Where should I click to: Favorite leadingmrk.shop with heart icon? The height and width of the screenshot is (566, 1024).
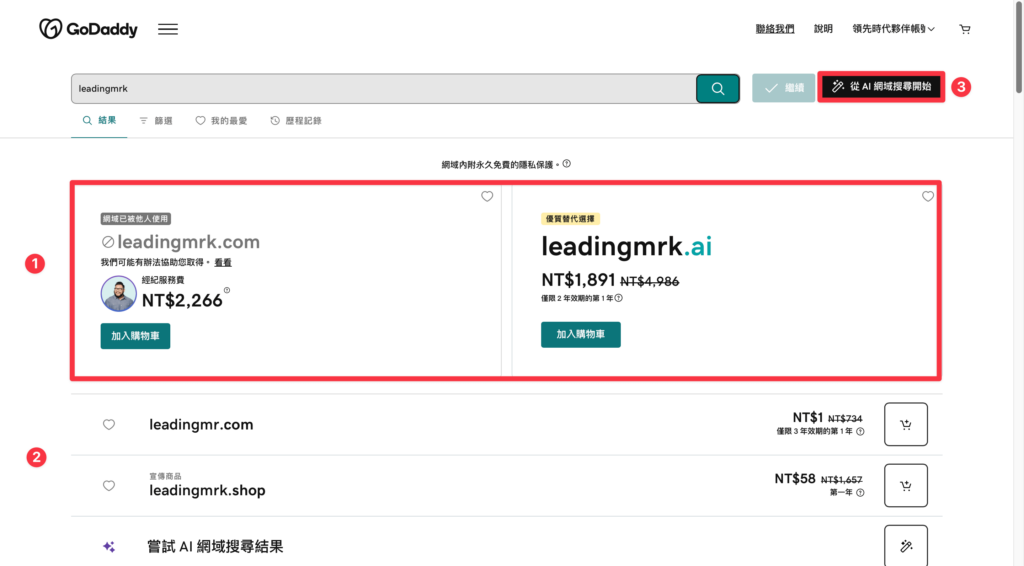109,486
